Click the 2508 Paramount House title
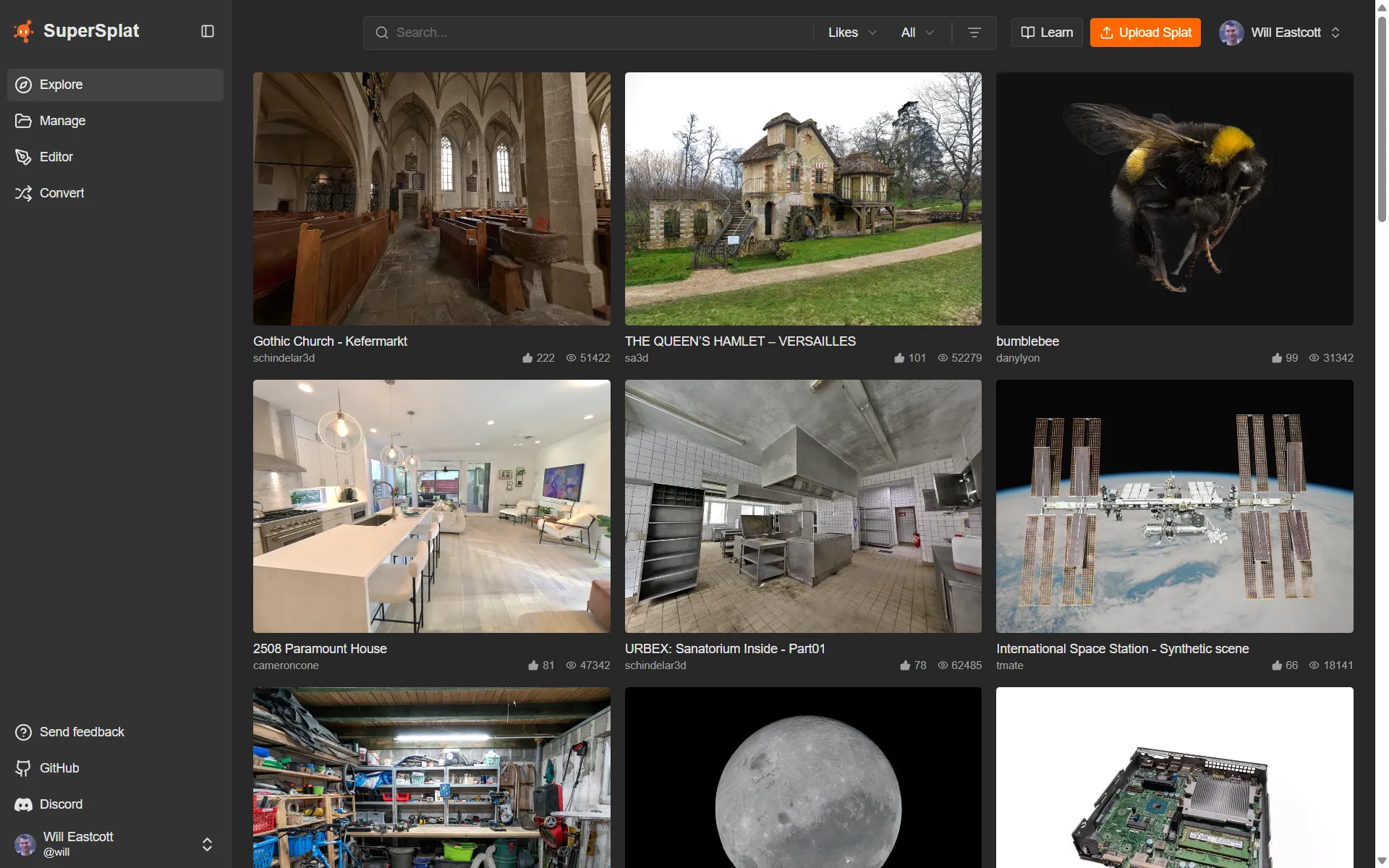 [320, 649]
